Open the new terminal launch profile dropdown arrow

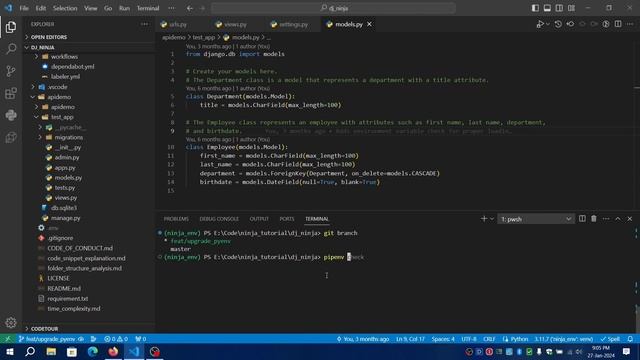492,219
